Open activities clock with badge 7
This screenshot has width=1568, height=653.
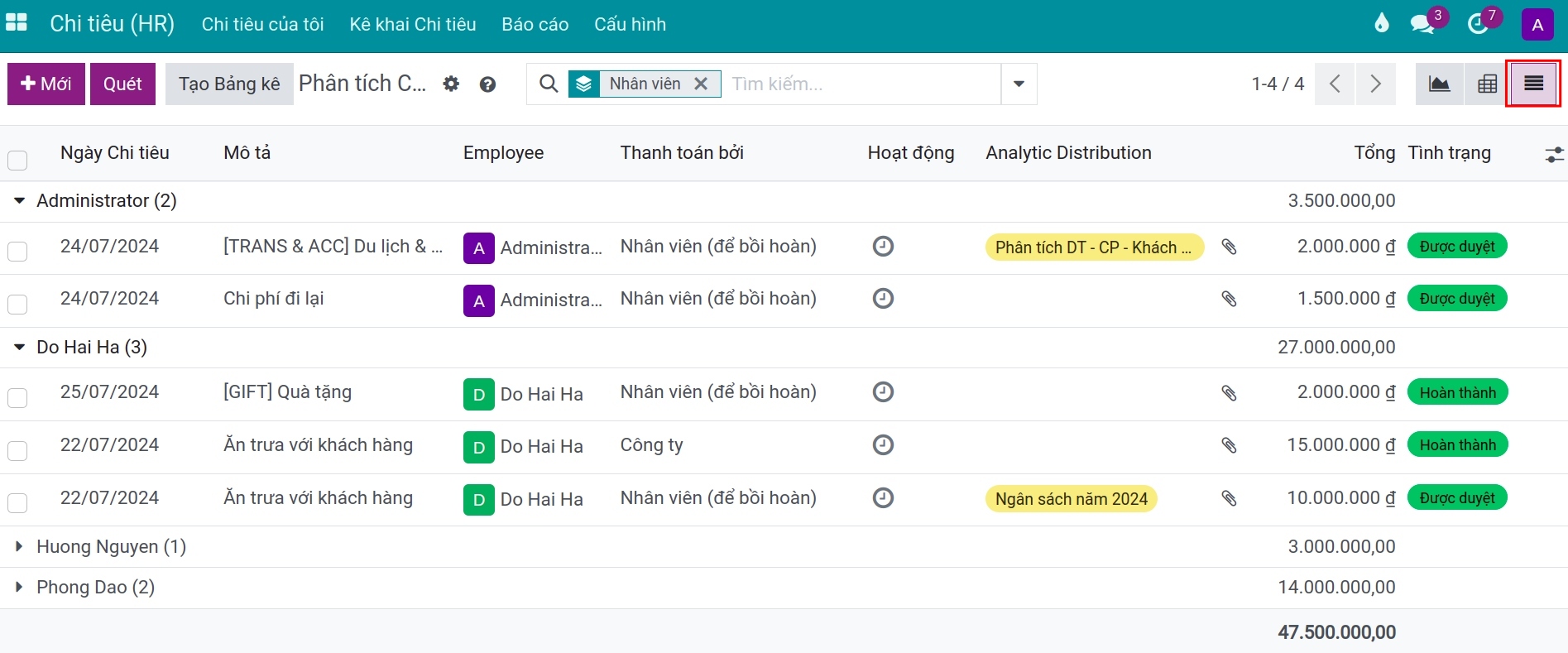[1479, 23]
